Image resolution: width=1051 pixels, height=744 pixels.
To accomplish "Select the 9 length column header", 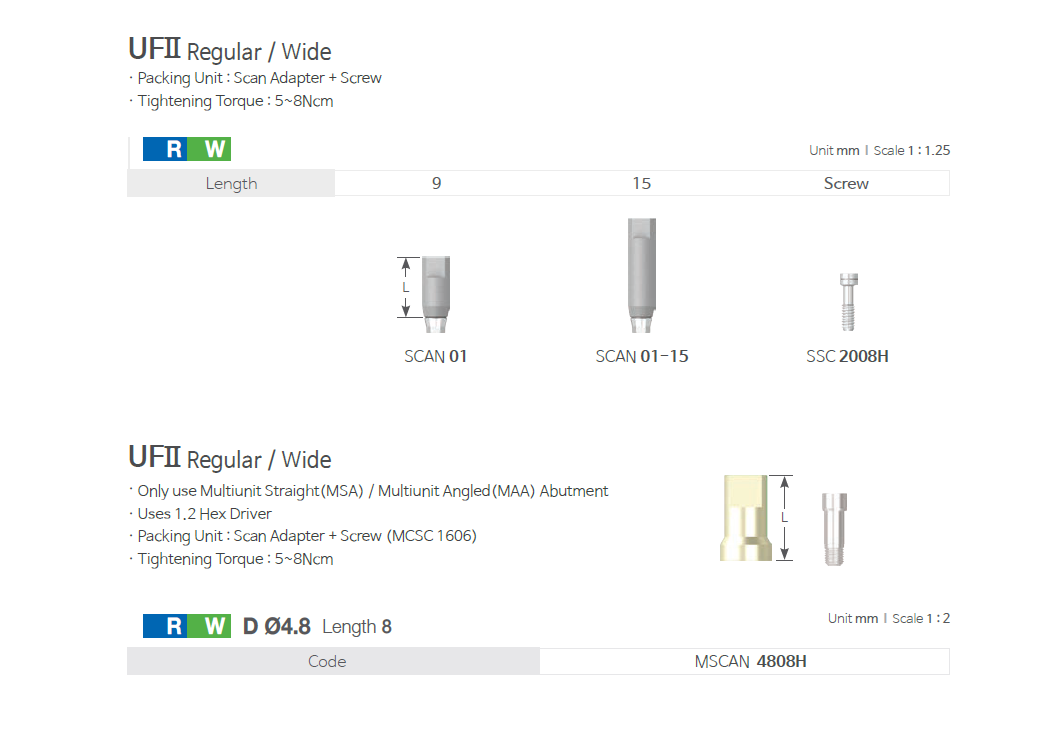I will click(437, 183).
